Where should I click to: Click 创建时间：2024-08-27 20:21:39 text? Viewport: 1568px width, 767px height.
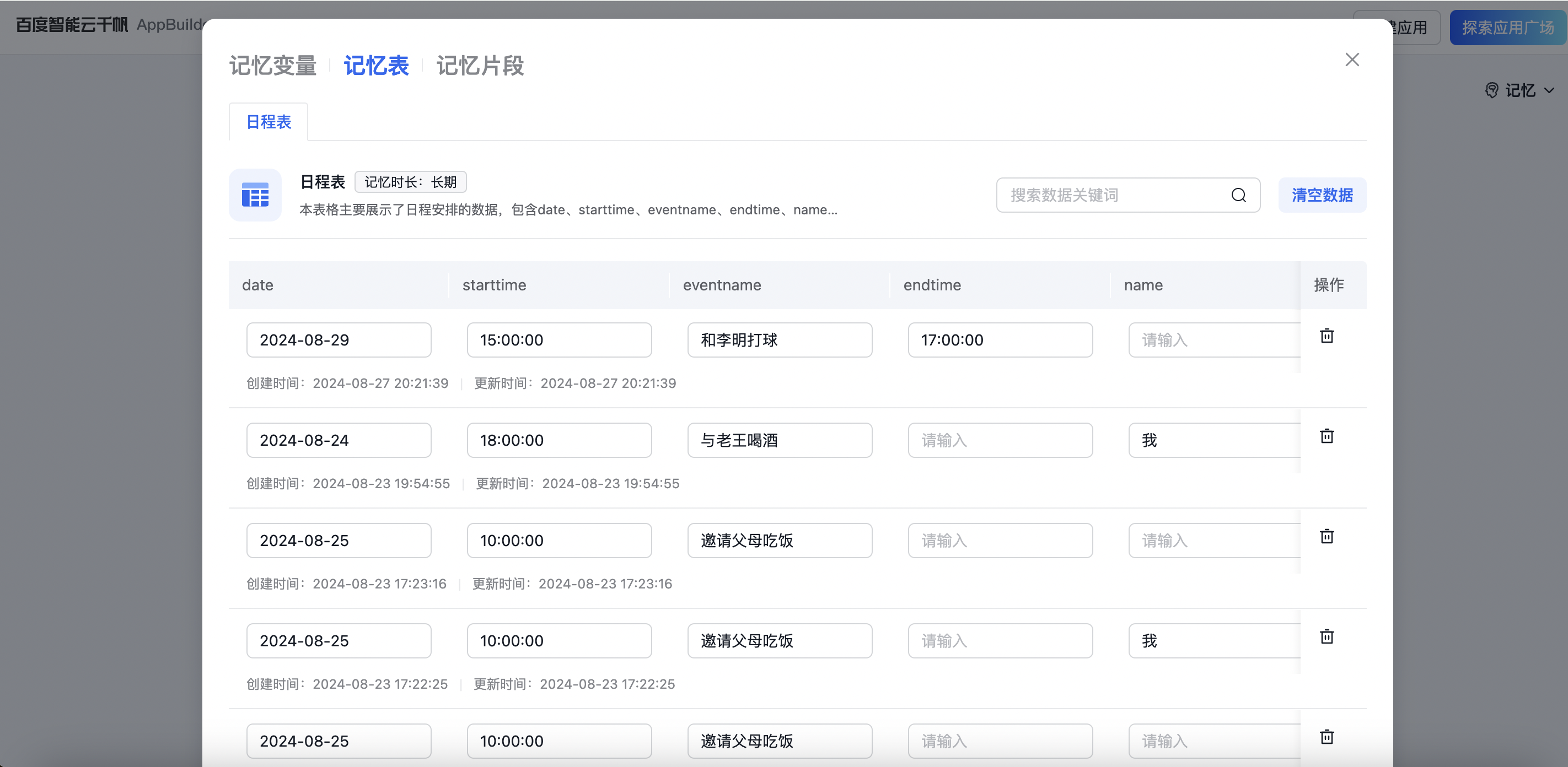tap(347, 383)
